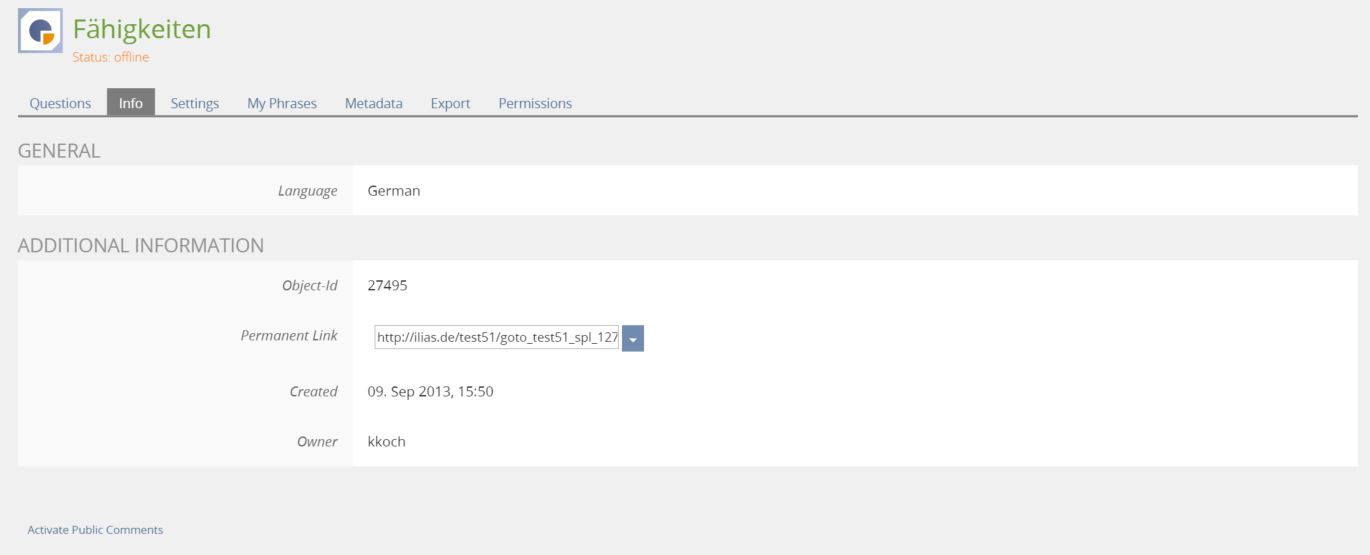Expand the permanent link dropdown arrow

pos(633,338)
